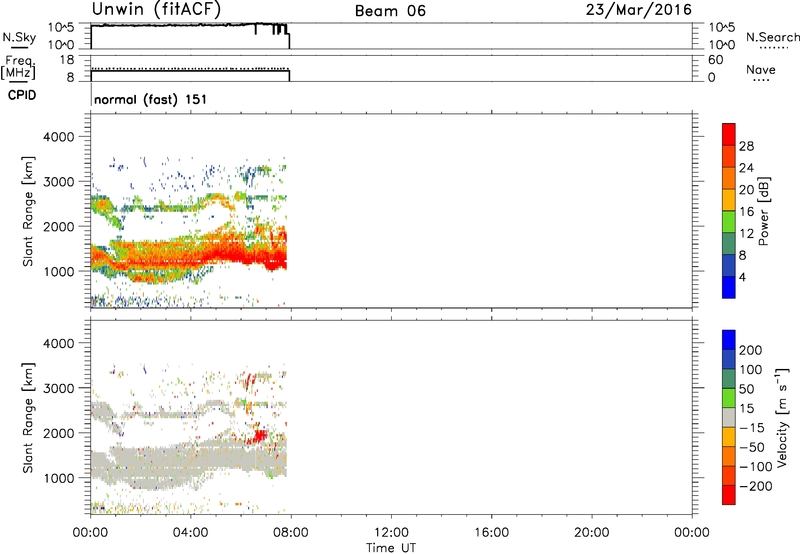Viewport: 800px width, 554px height.
Task: Click the 'Velocity [m s-1]' colorbar label
Action: [x=781, y=417]
